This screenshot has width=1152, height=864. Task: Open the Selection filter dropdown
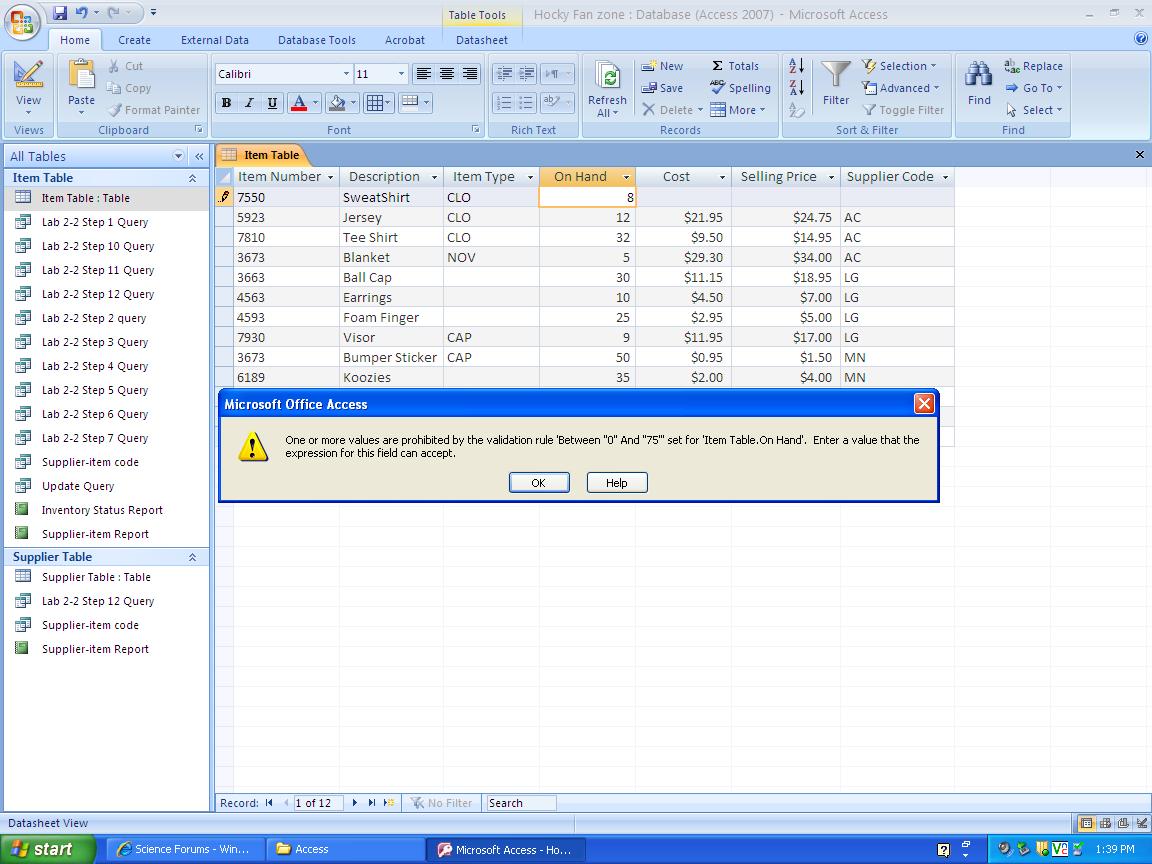[899, 66]
